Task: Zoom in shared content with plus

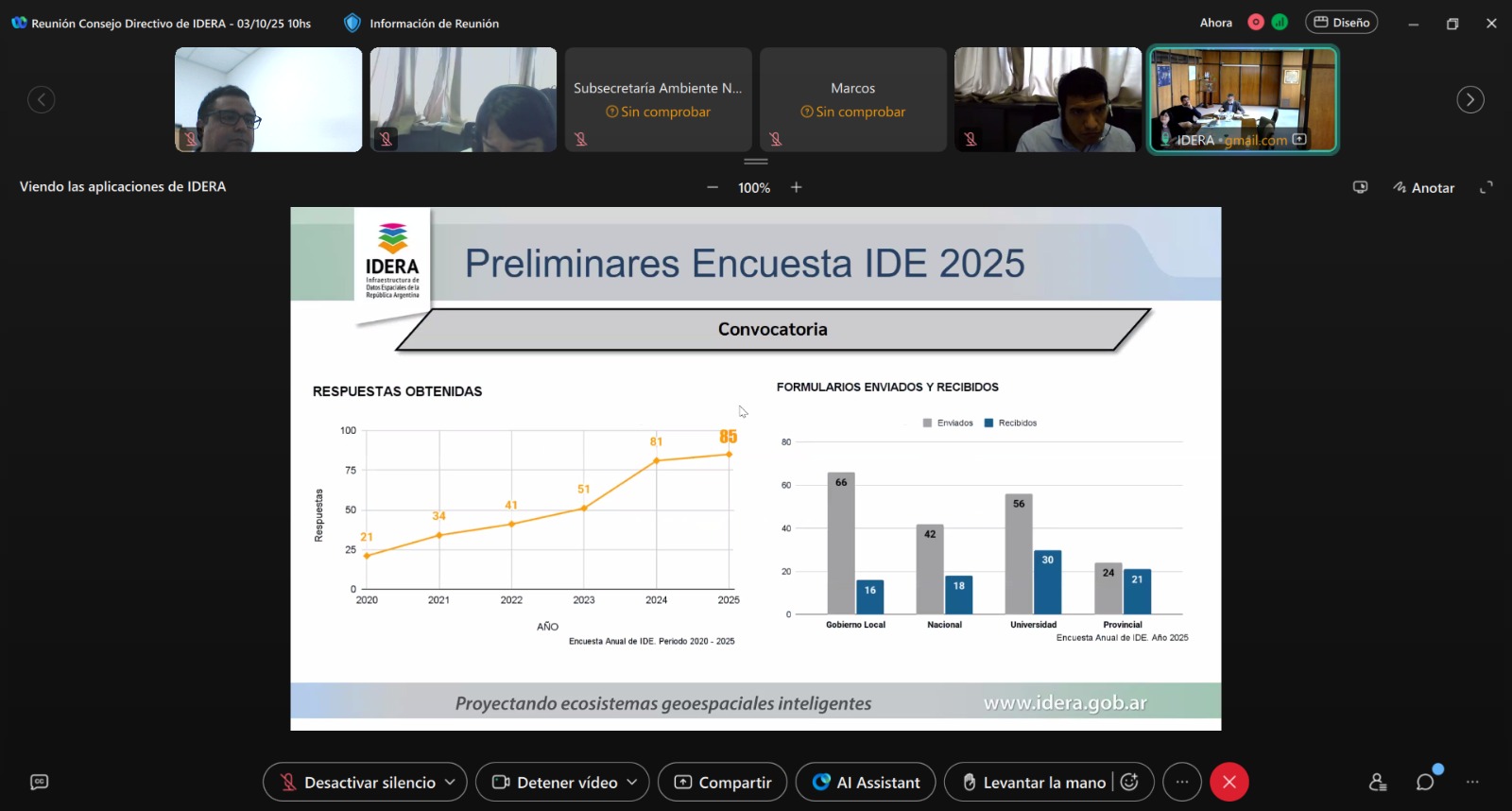Action: point(797,187)
